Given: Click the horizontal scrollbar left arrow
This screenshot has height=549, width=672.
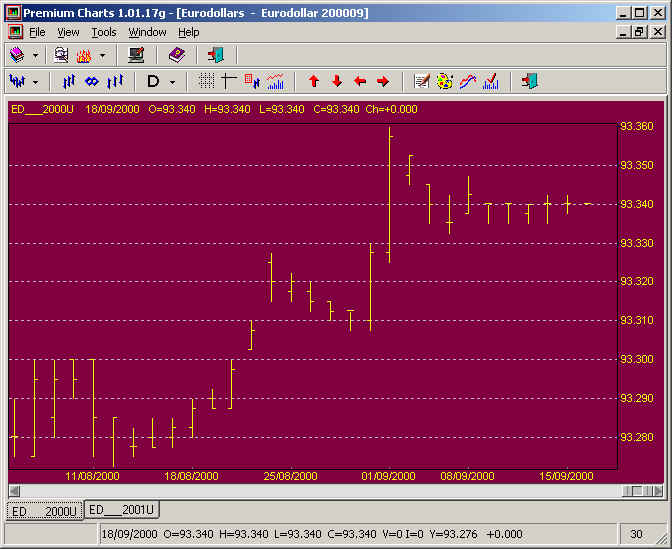Looking at the screenshot, I should (x=14, y=491).
